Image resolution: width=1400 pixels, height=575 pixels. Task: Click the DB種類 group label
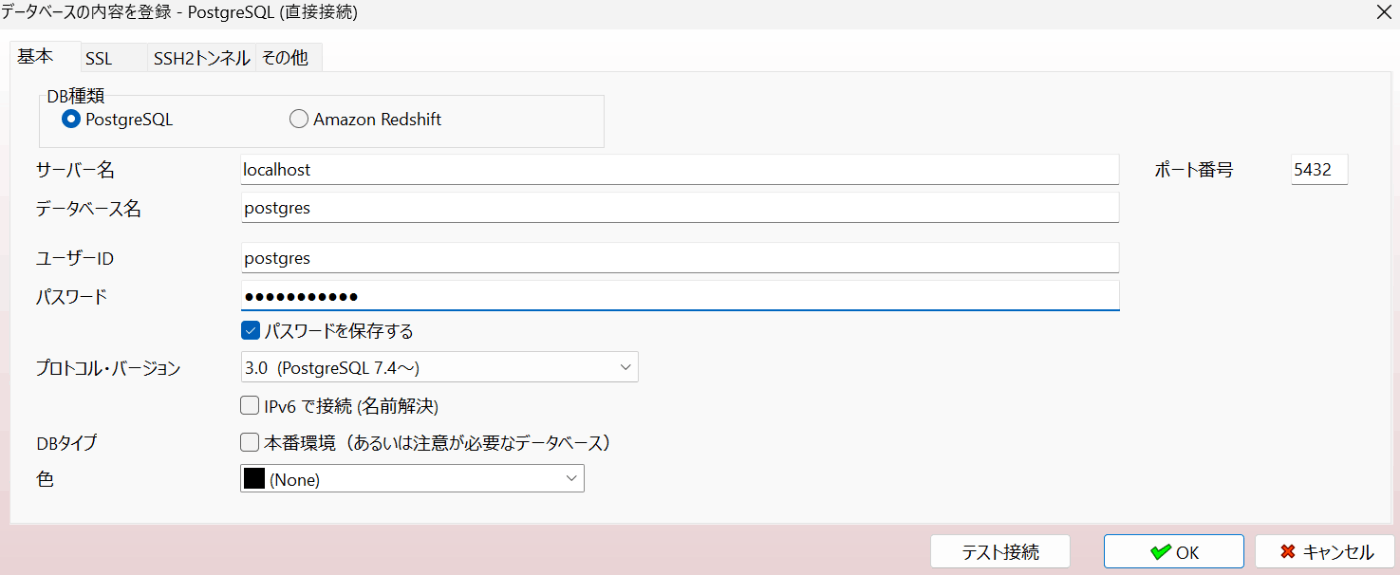point(76,97)
